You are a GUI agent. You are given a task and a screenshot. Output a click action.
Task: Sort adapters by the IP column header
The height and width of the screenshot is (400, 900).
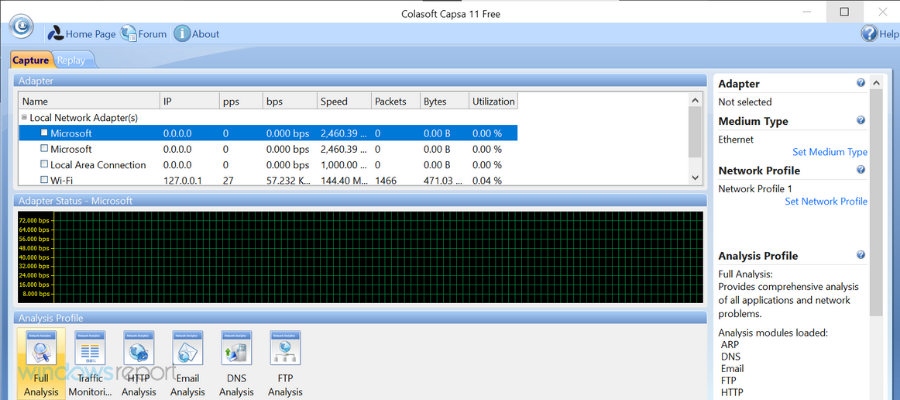189,102
